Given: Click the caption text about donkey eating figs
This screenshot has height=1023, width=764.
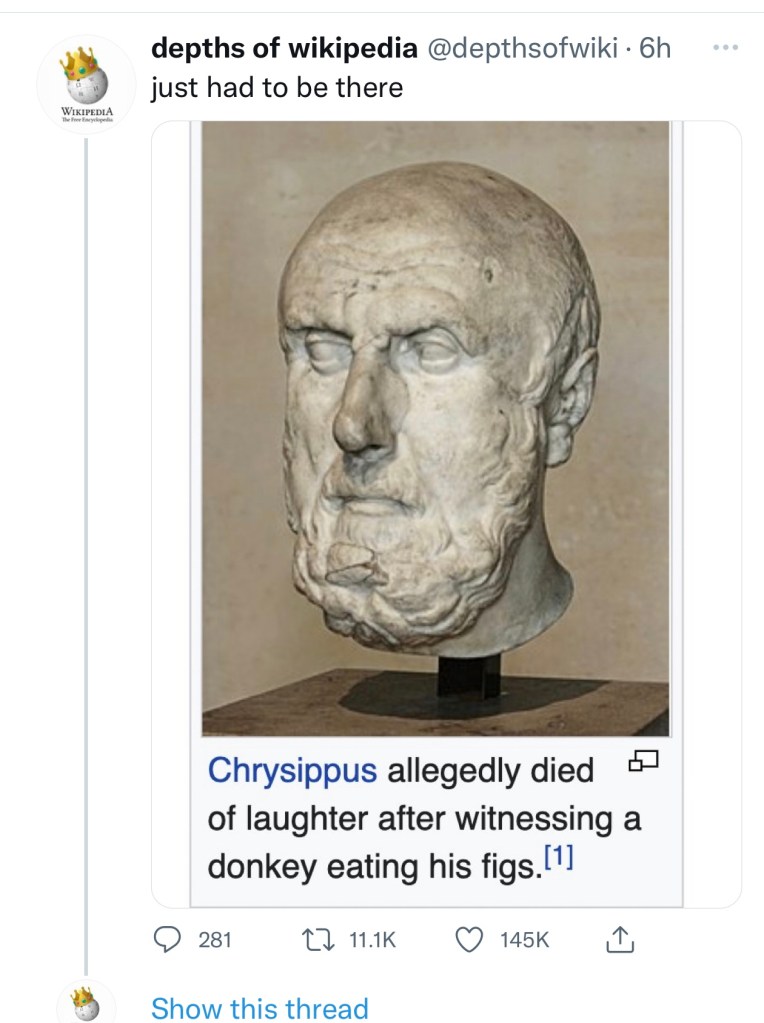Looking at the screenshot, I should [x=424, y=818].
